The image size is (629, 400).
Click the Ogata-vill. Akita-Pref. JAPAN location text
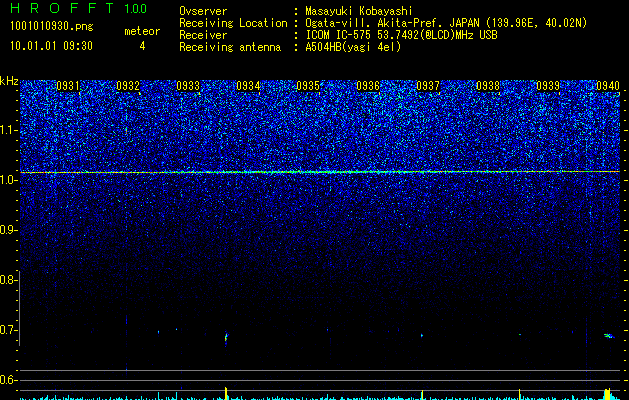(446, 23)
